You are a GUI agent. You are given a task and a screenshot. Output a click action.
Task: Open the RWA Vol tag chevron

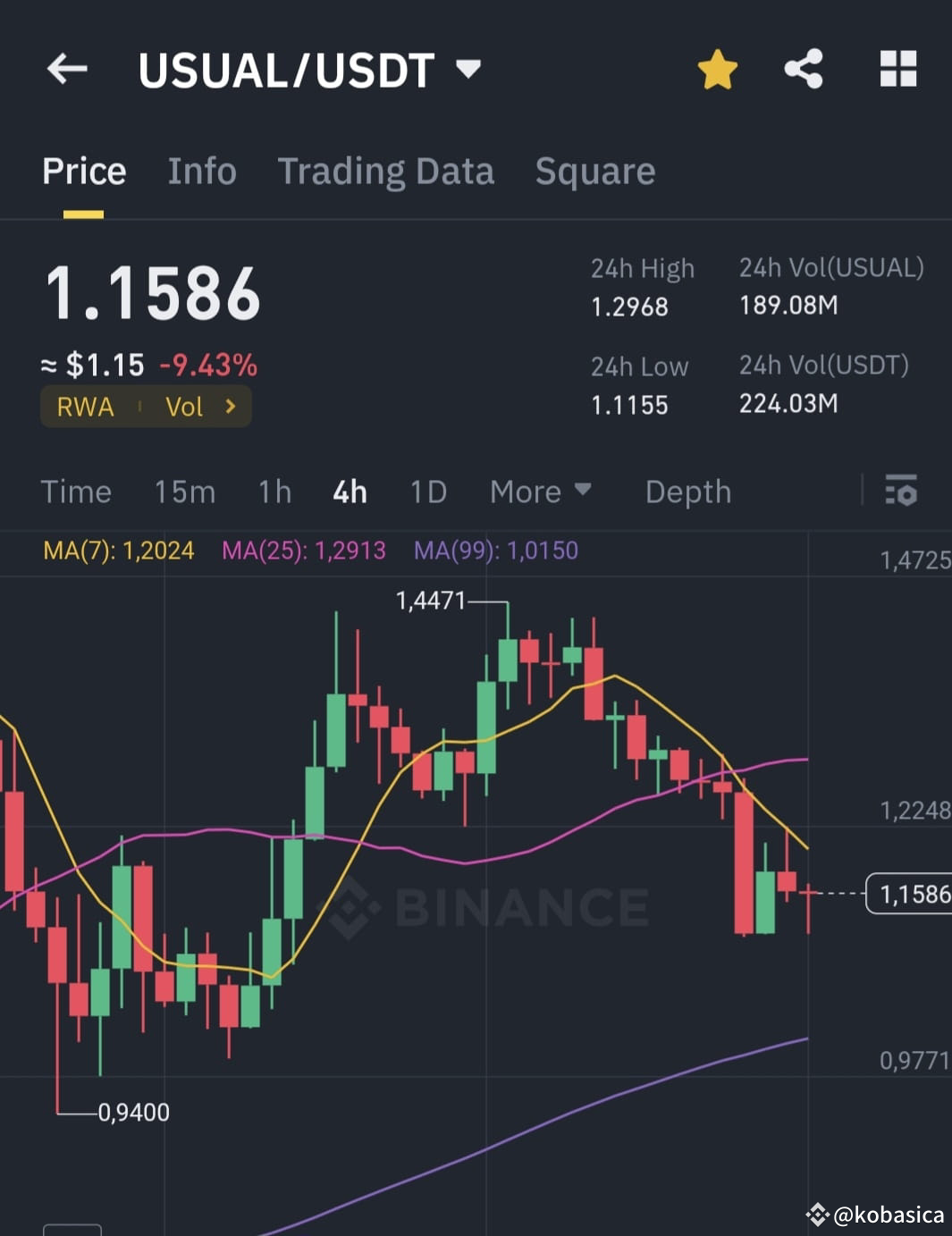point(231,407)
